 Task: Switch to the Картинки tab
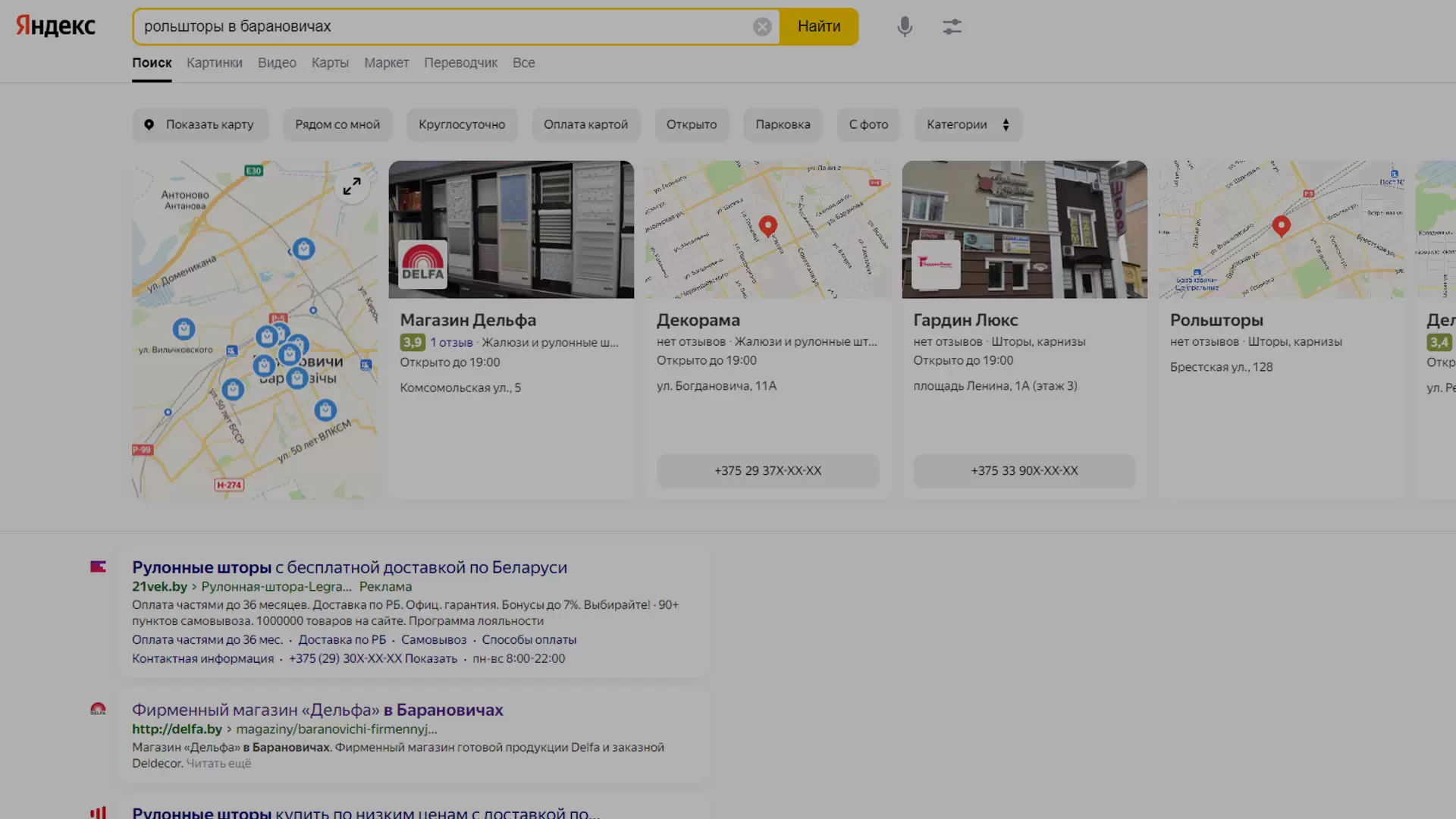click(x=215, y=63)
